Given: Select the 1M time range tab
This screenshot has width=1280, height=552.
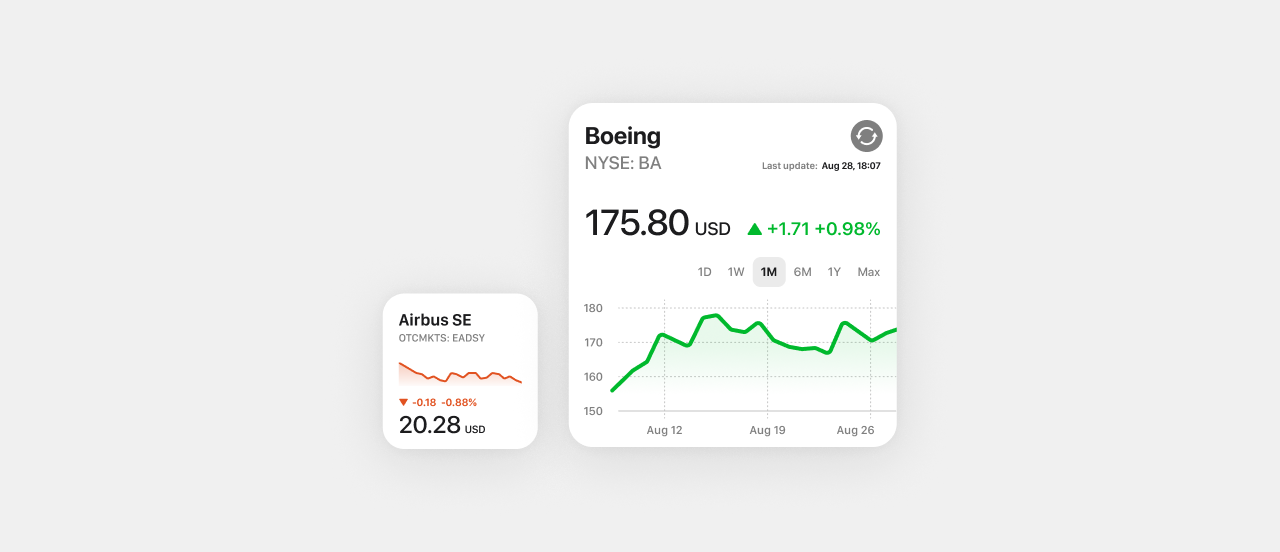Looking at the screenshot, I should 769,272.
